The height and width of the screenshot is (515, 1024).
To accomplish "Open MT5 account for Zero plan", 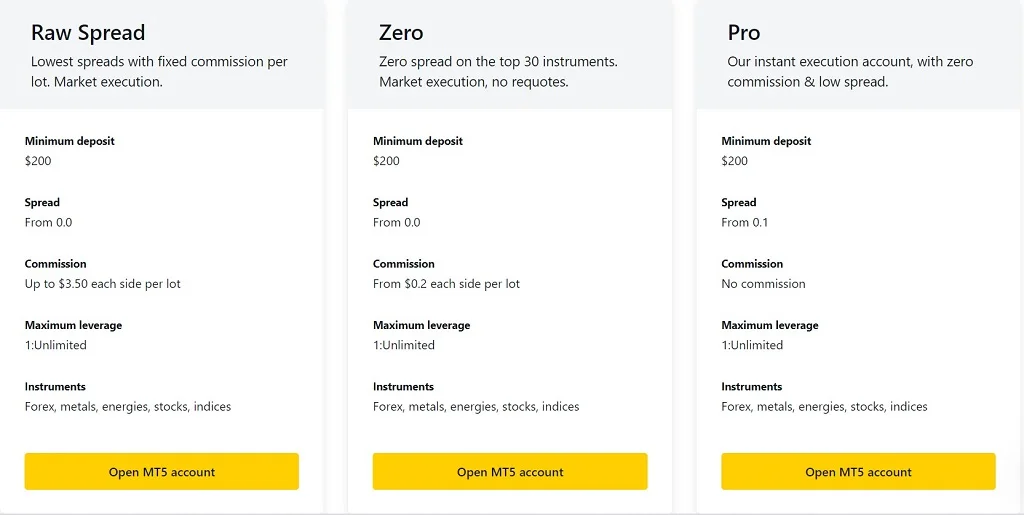I will pyautogui.click(x=510, y=472).
